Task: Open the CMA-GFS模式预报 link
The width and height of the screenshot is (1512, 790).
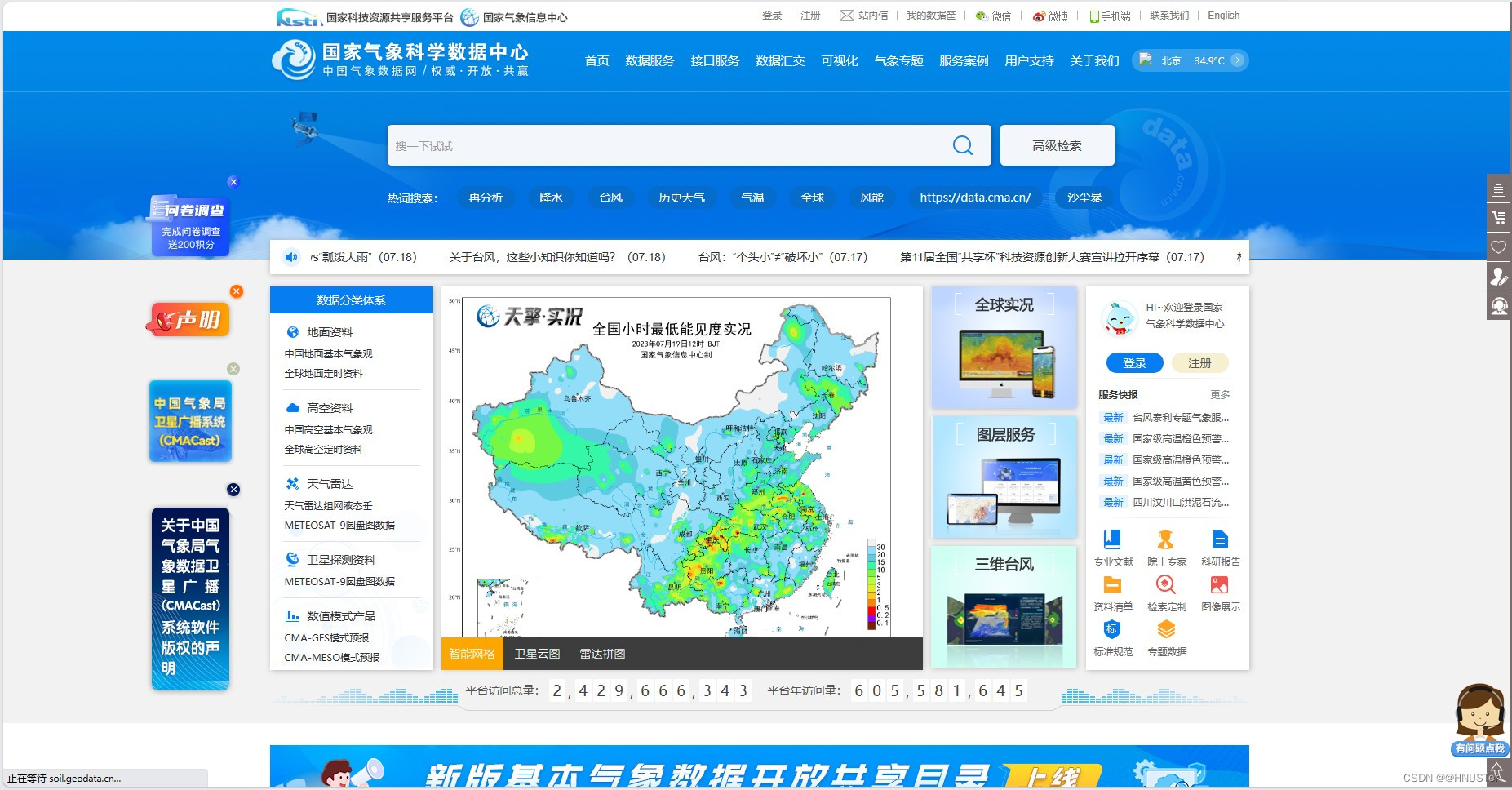Action: [x=326, y=638]
